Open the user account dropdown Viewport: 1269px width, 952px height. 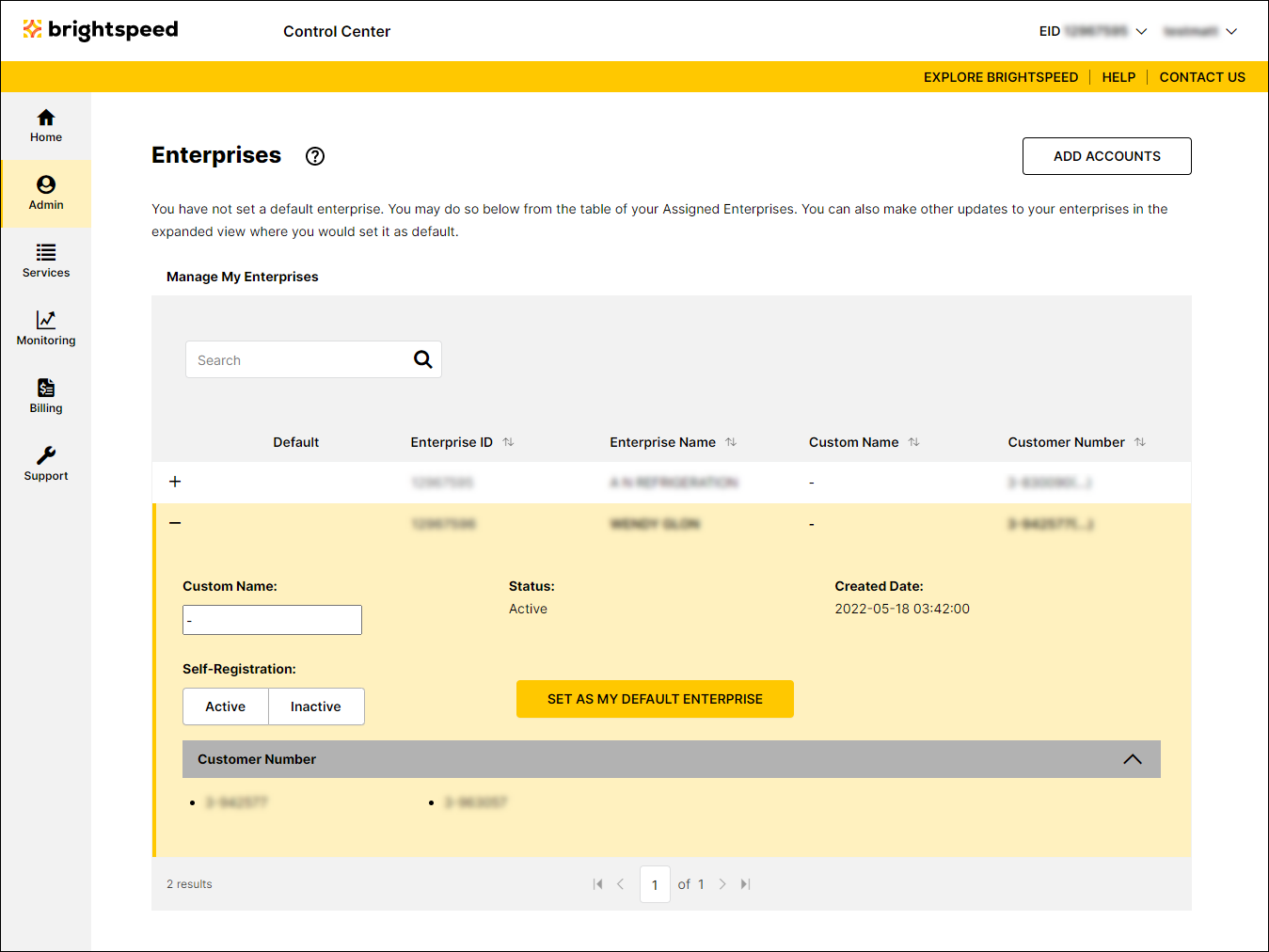coord(1200,31)
